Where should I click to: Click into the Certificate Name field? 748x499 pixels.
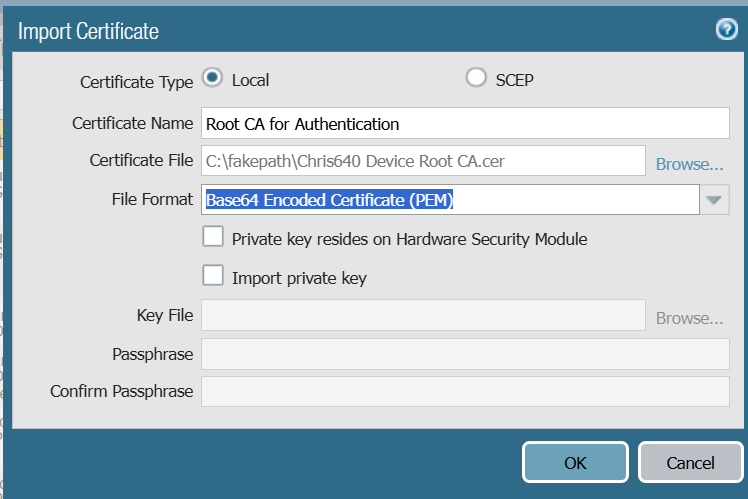[465, 124]
